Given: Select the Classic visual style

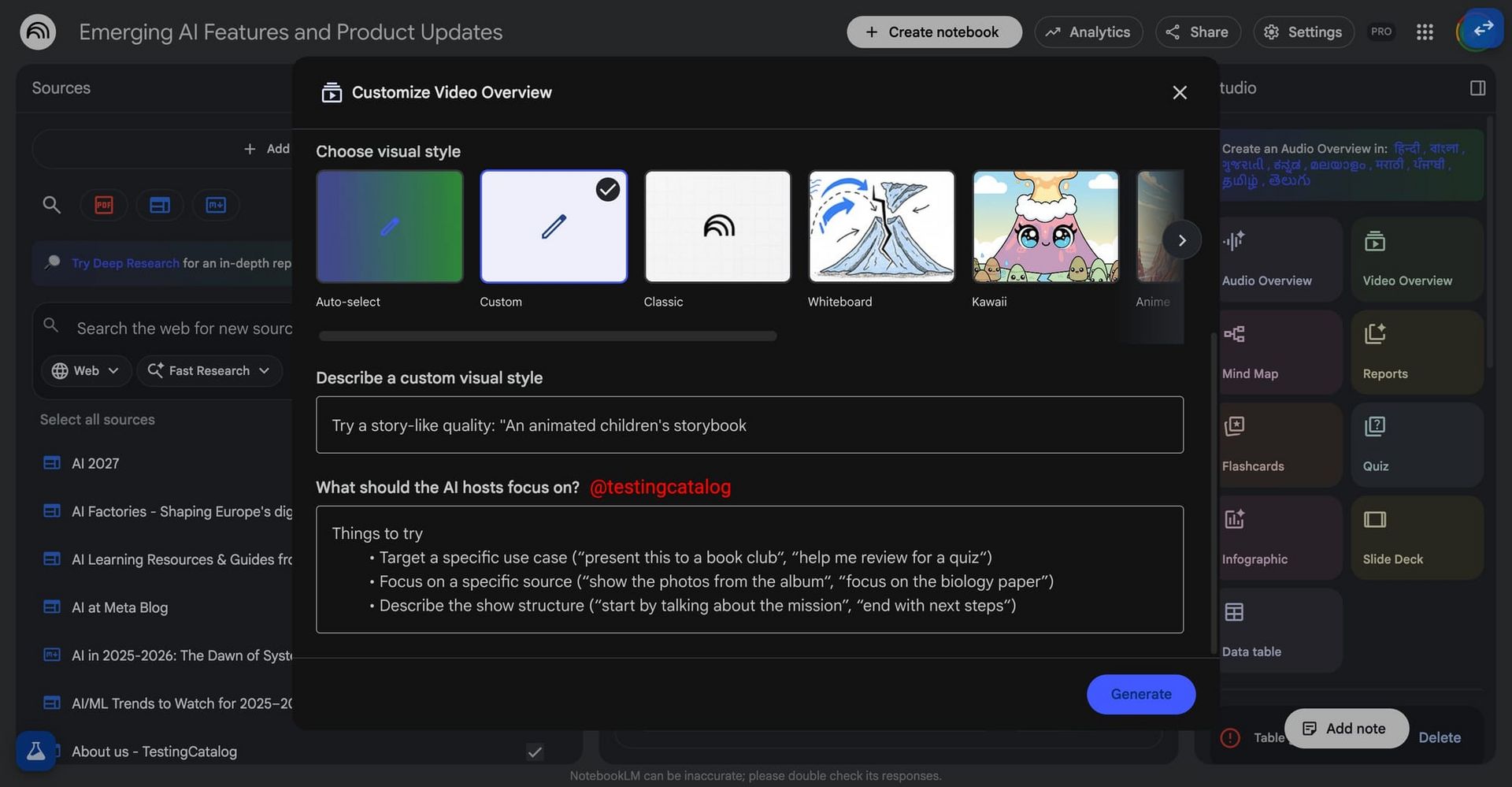Looking at the screenshot, I should tap(717, 227).
